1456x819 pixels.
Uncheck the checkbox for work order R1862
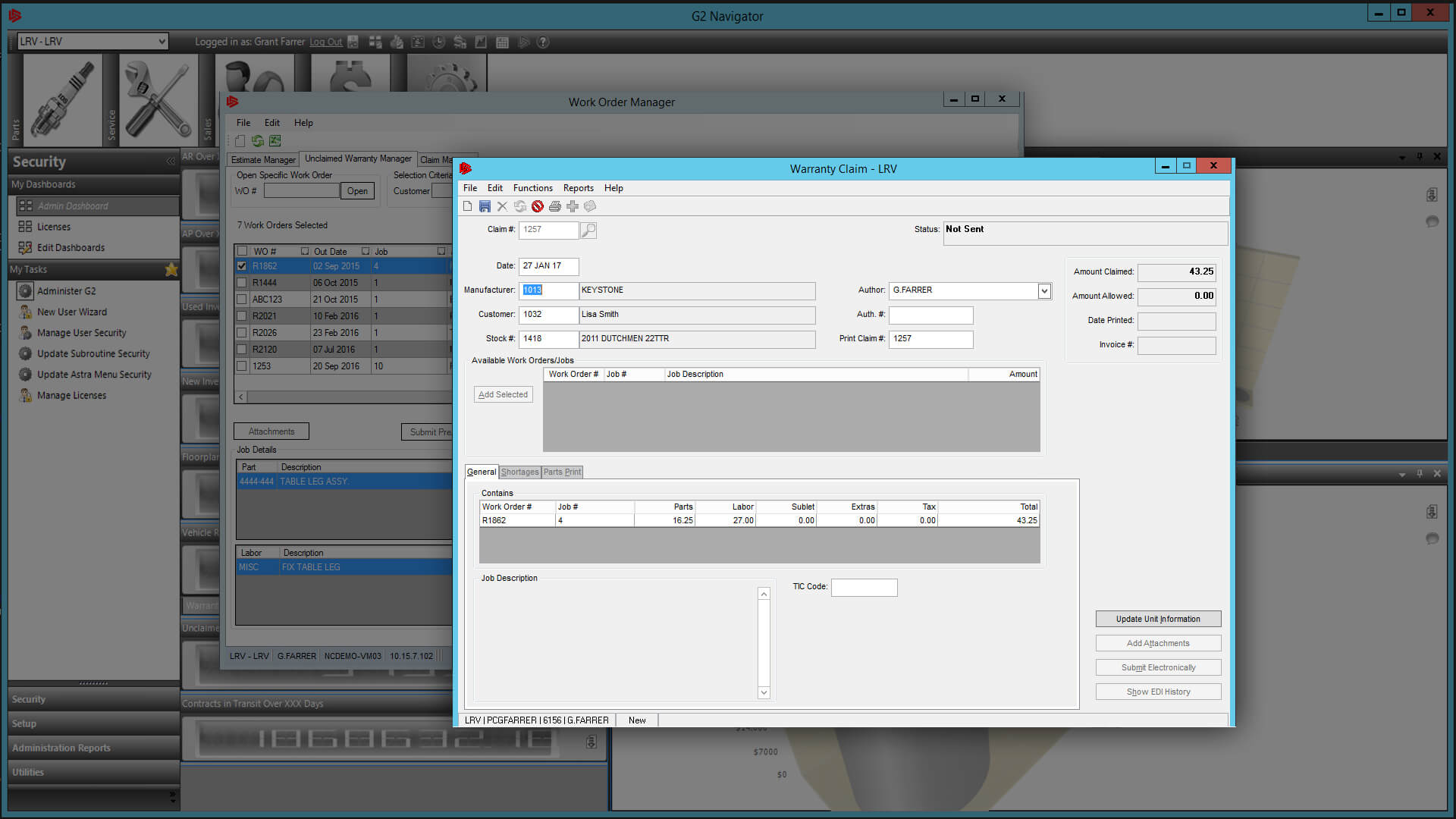click(x=242, y=266)
